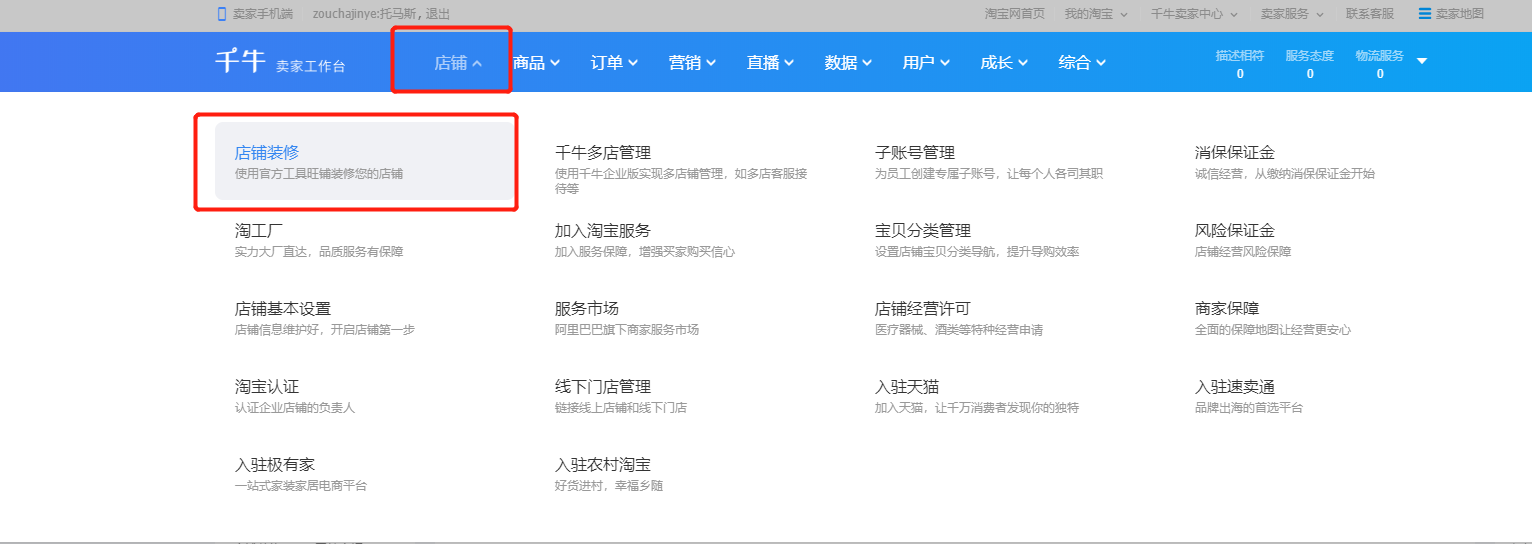The height and width of the screenshot is (544, 1532).
Task: Expand the 成长 menu chevron
Action: tap(1023, 63)
